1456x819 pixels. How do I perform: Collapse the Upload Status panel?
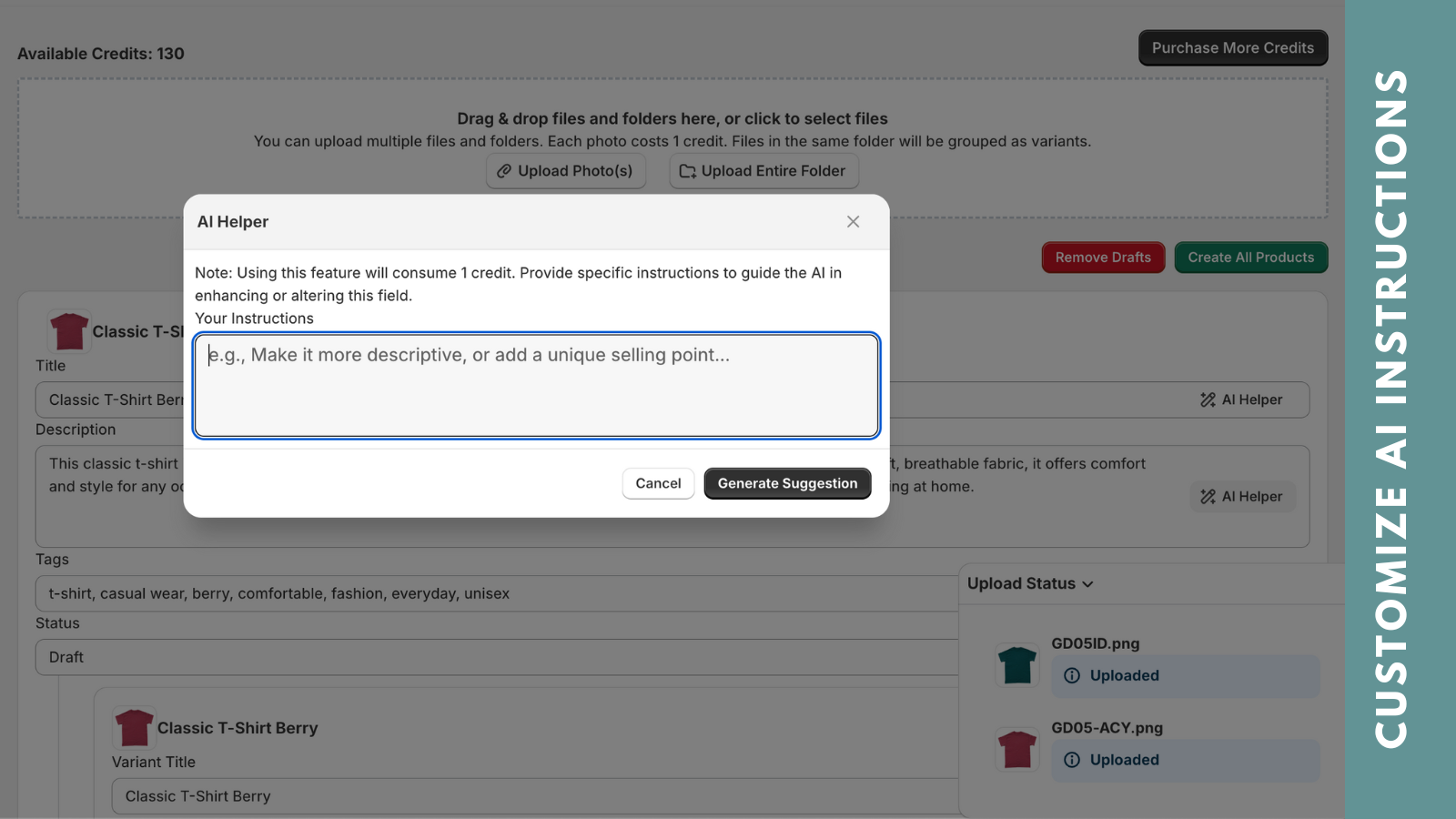pos(1088,583)
